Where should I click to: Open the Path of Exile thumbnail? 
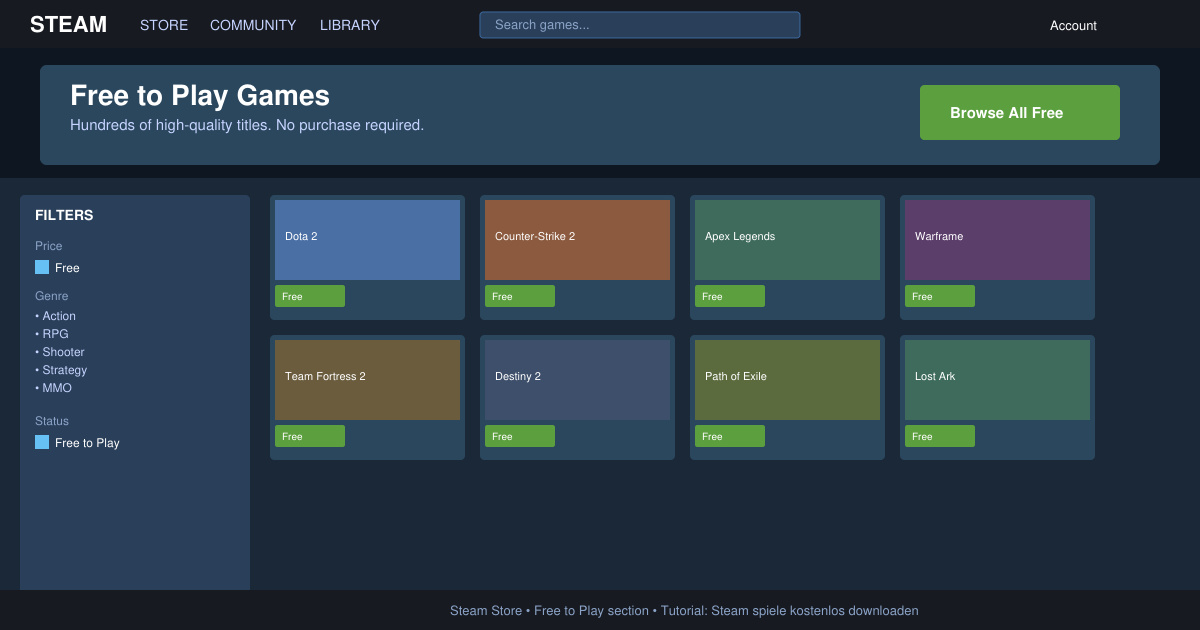point(787,380)
